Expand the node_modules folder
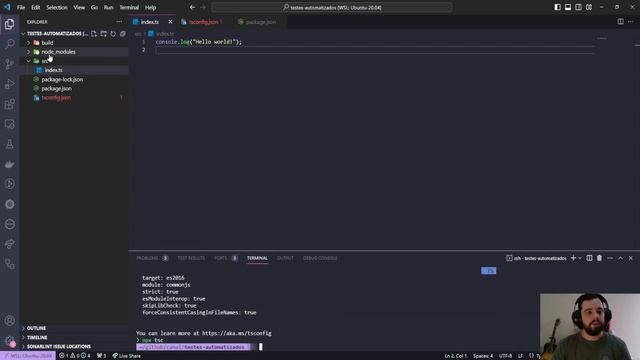Screen dimensions: 640x360 (x=29, y=52)
